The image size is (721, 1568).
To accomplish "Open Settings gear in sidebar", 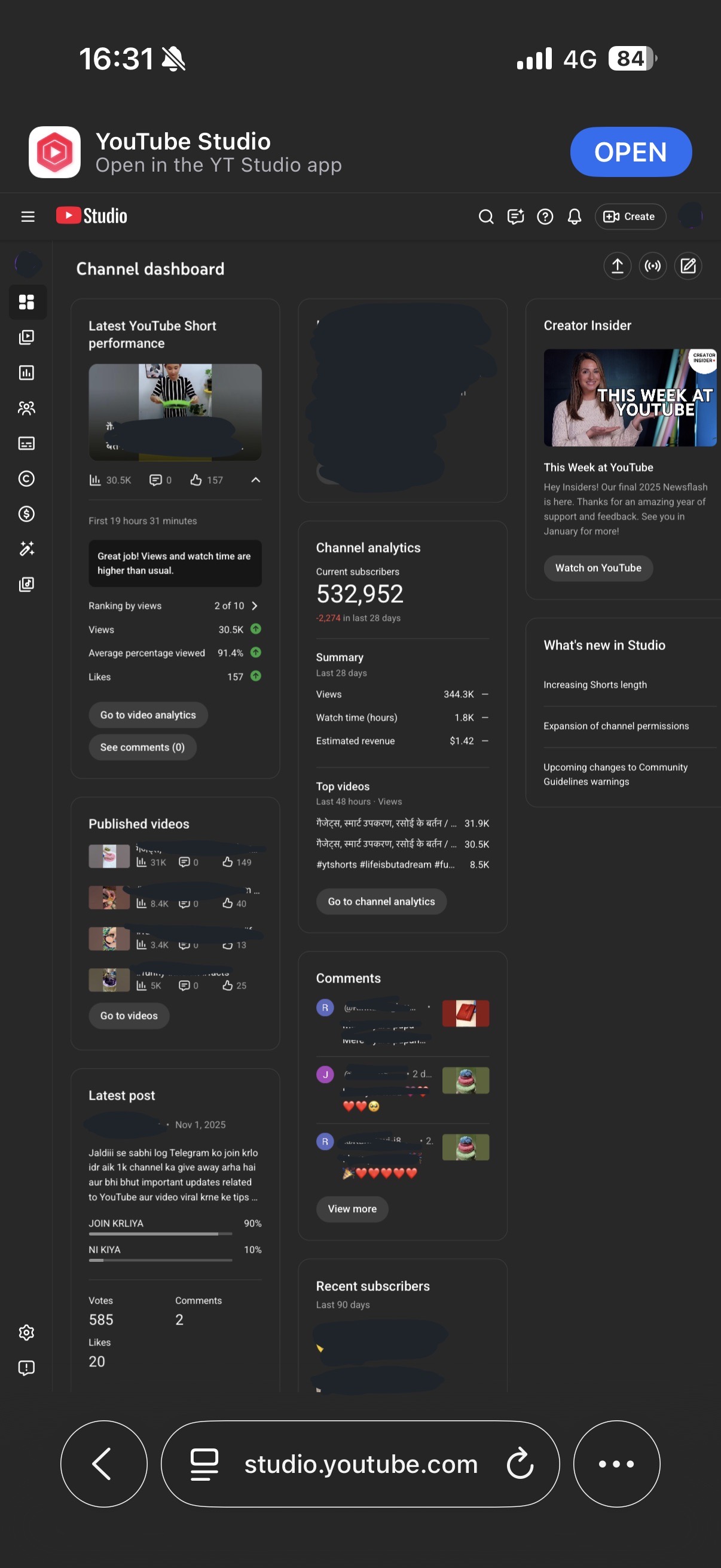I will [27, 1332].
